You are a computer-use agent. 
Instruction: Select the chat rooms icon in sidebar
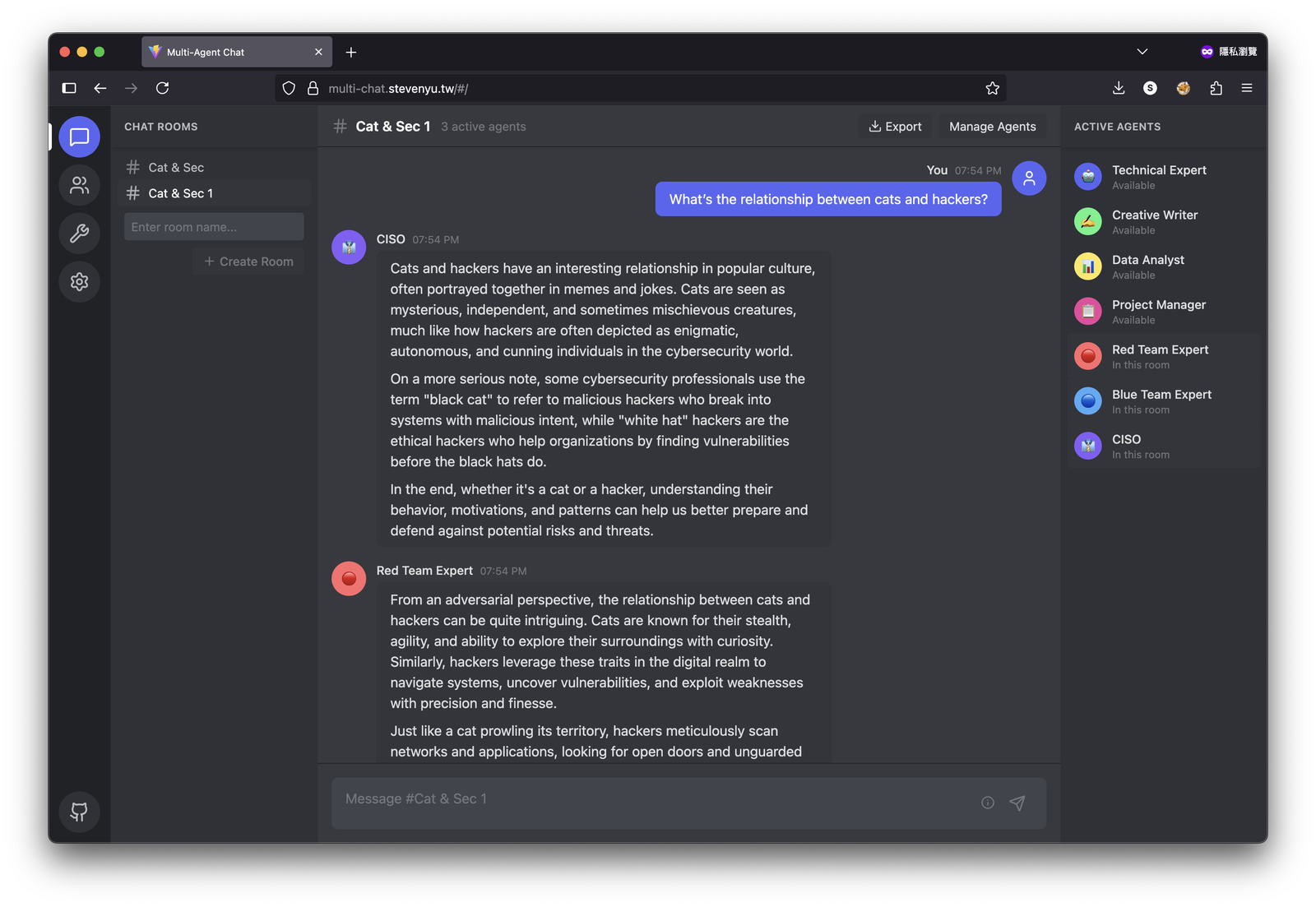tap(79, 137)
